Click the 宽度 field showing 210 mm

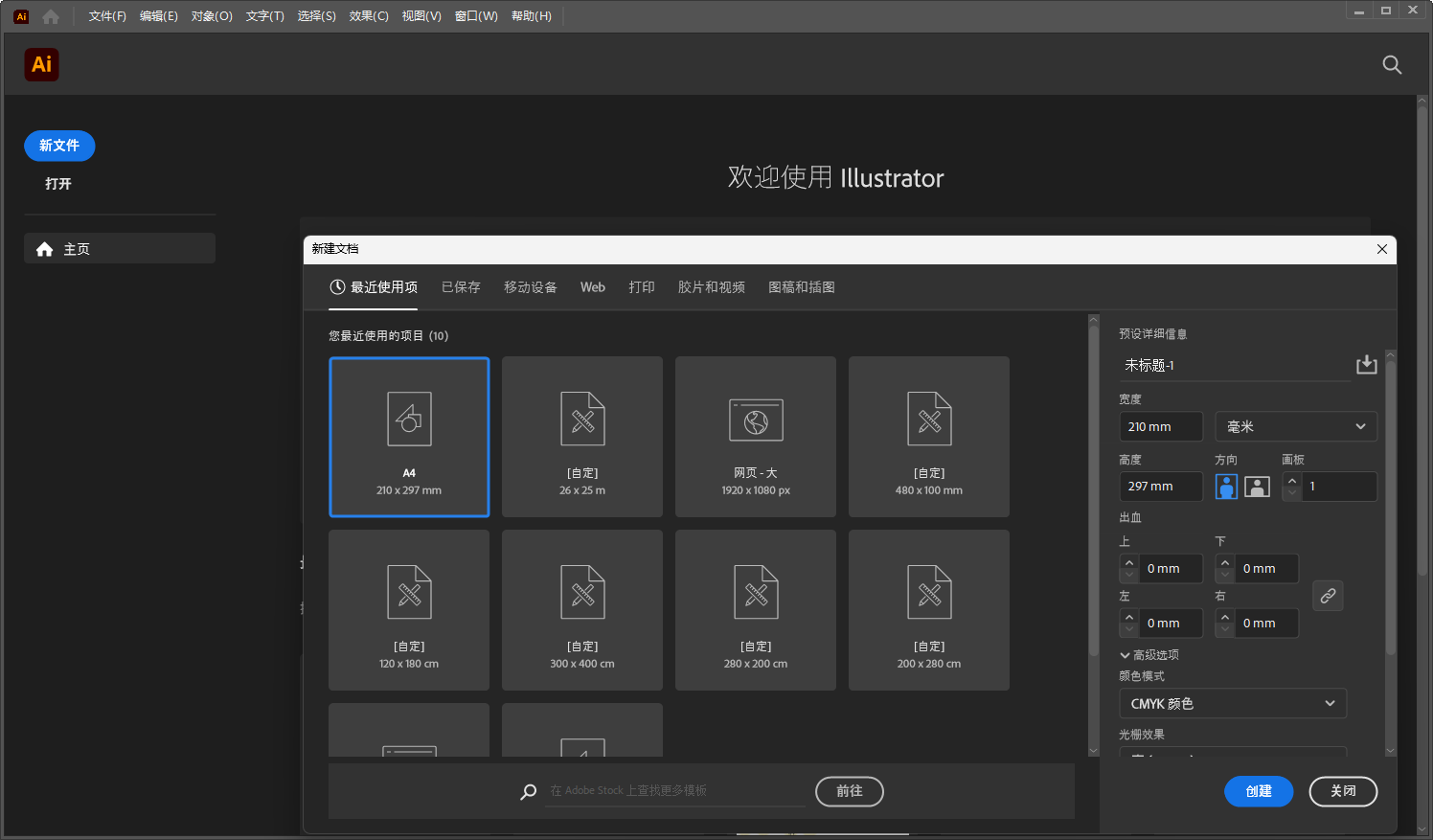pyautogui.click(x=1161, y=426)
